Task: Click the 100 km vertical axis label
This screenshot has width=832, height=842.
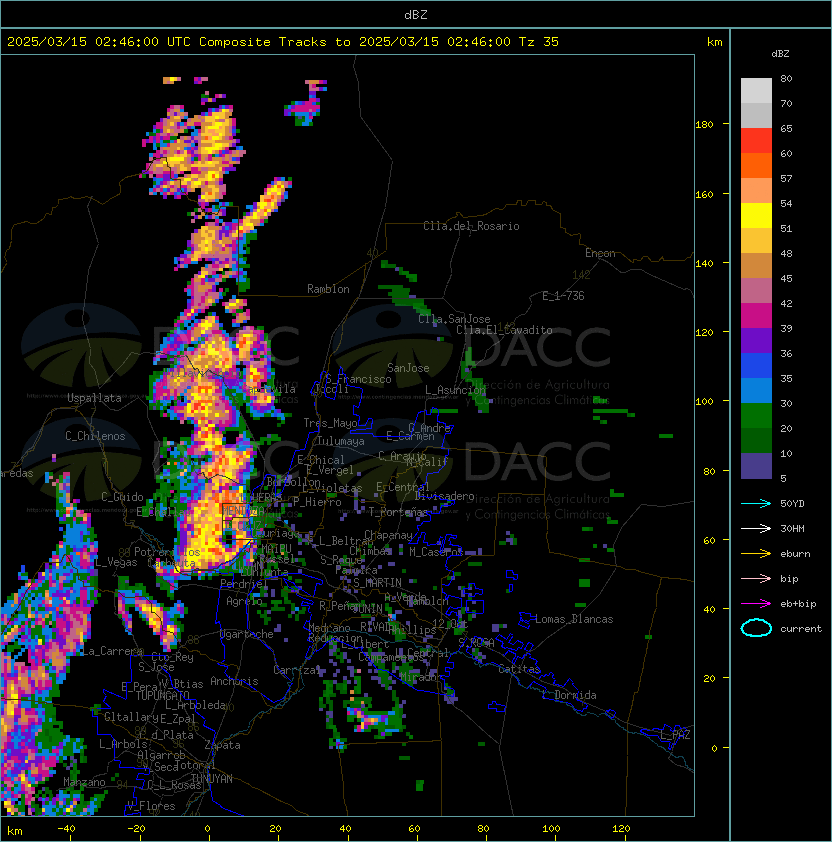Action: point(704,402)
